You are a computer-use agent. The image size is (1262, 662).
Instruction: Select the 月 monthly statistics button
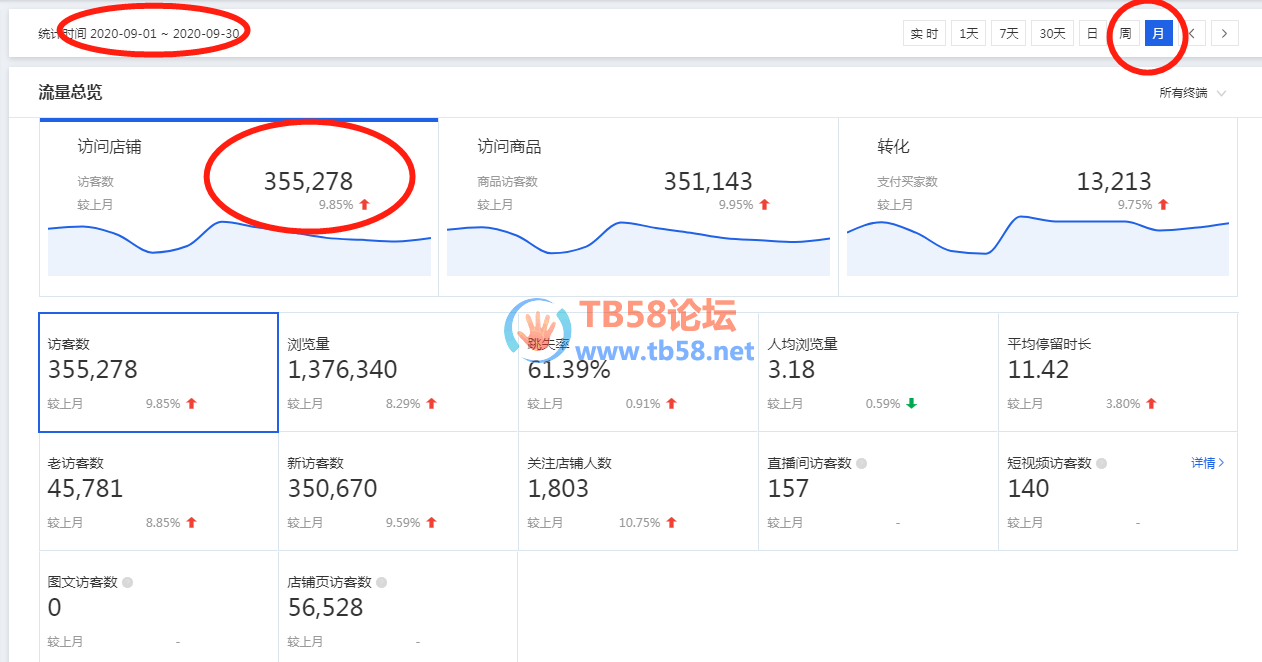(x=1158, y=33)
